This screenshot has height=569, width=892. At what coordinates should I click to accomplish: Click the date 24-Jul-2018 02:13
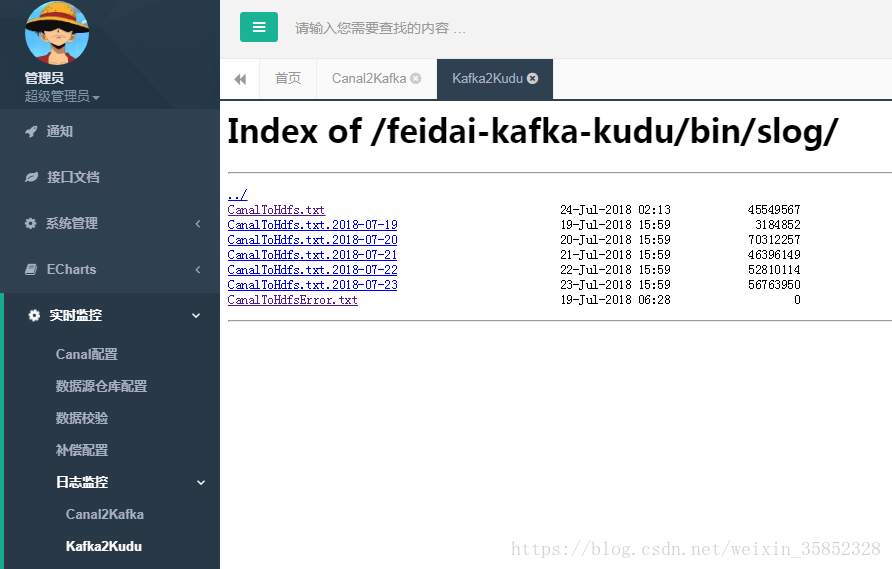(x=616, y=210)
